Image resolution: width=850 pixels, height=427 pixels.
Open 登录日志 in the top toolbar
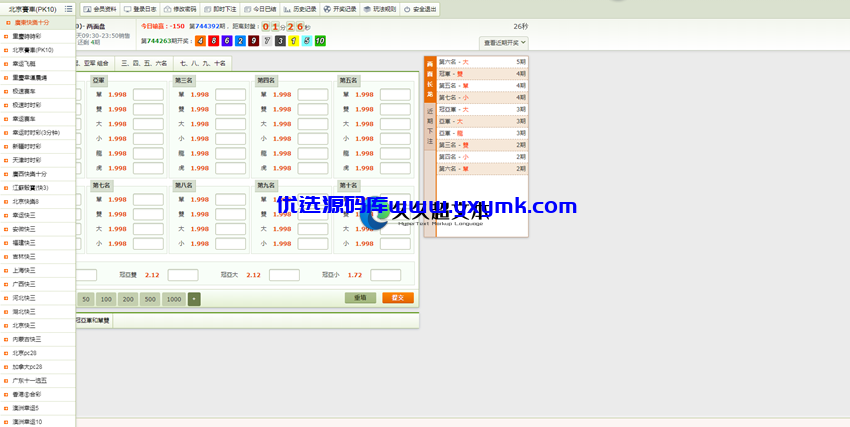coord(140,9)
